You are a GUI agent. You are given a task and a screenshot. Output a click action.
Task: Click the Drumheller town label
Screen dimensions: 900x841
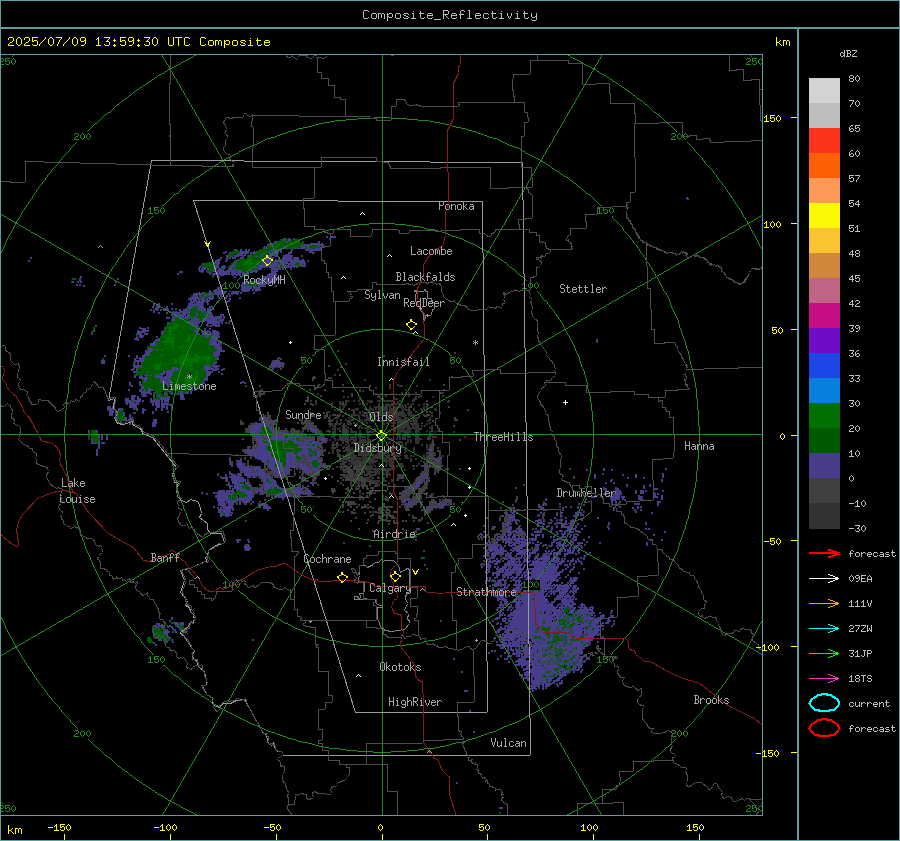pos(586,493)
